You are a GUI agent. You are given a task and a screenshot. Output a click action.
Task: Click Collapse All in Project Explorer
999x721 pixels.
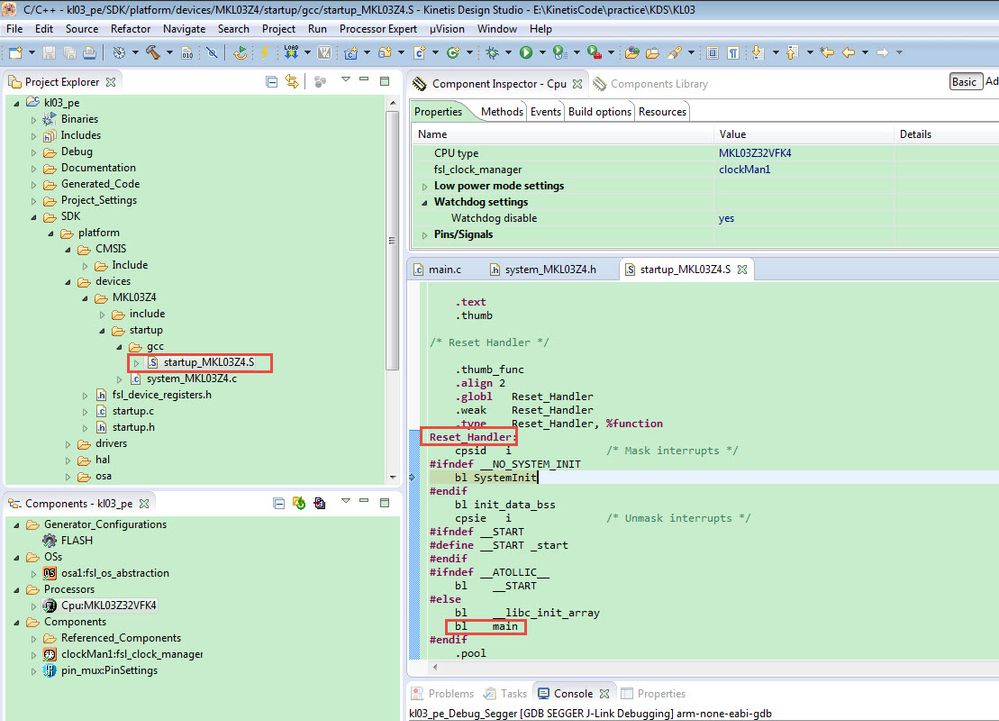pyautogui.click(x=271, y=82)
